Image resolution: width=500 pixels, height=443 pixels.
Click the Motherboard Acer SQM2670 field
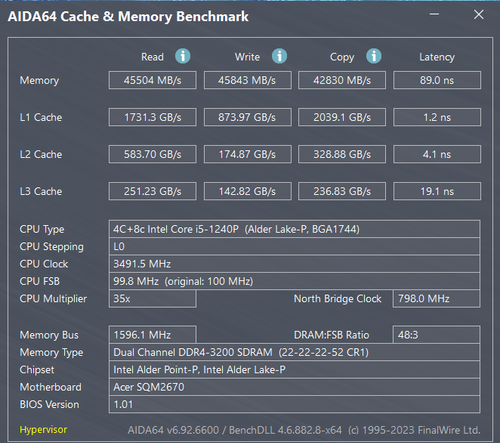pos(294,387)
